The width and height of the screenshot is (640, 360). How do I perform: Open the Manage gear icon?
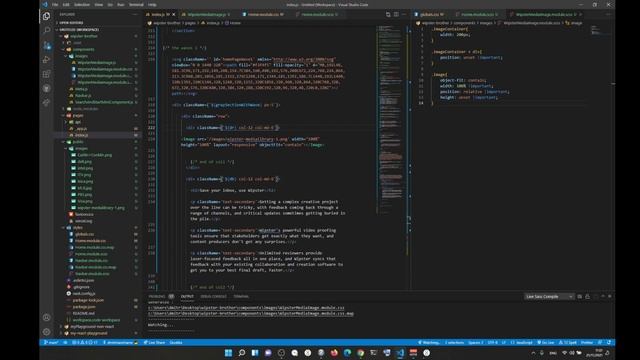click(x=47, y=332)
